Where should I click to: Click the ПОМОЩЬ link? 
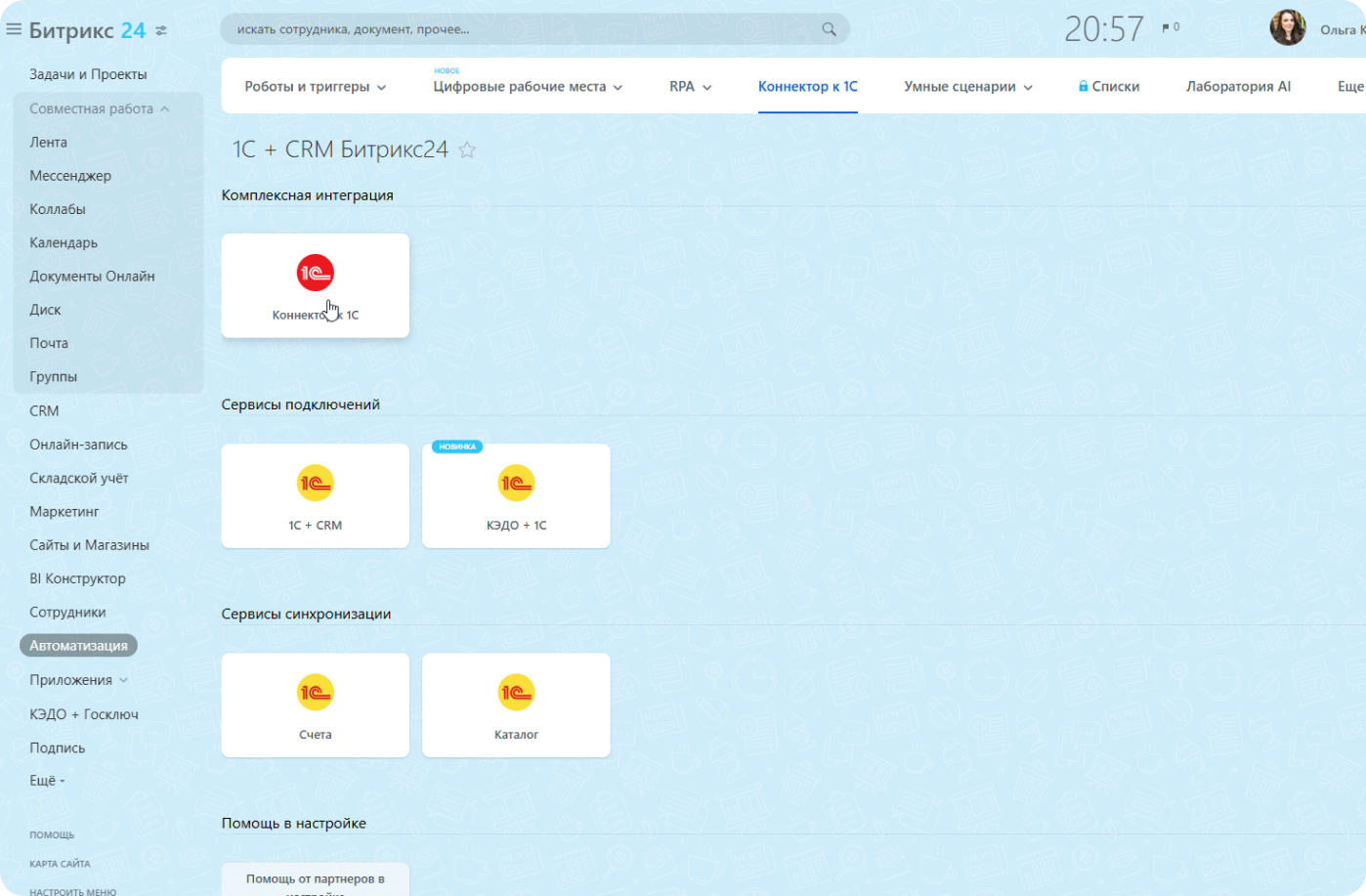pyautogui.click(x=52, y=835)
